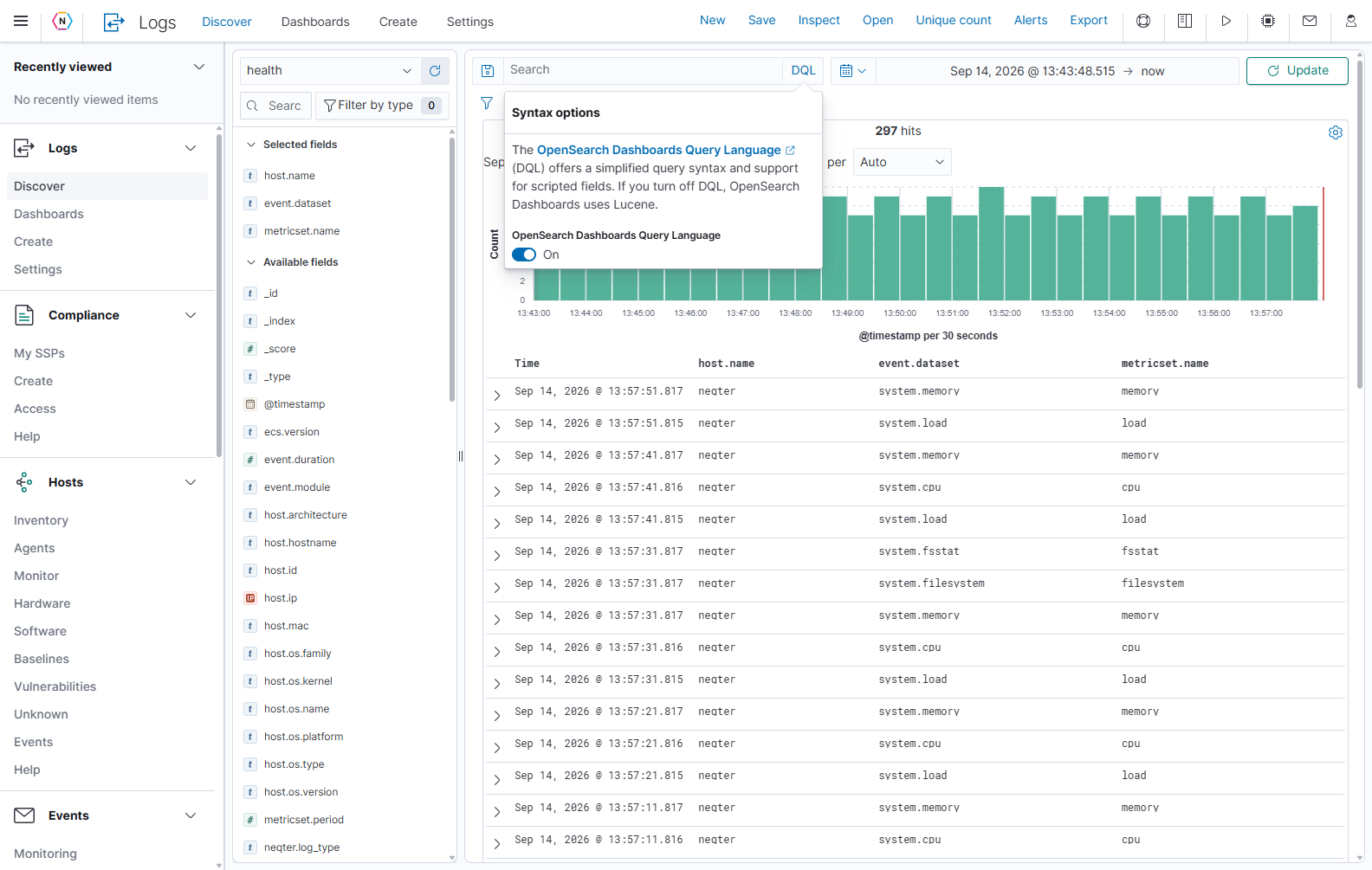Image resolution: width=1372 pixels, height=870 pixels.
Task: Open the OpenSearch Dashboards Query Language link
Action: coord(659,150)
